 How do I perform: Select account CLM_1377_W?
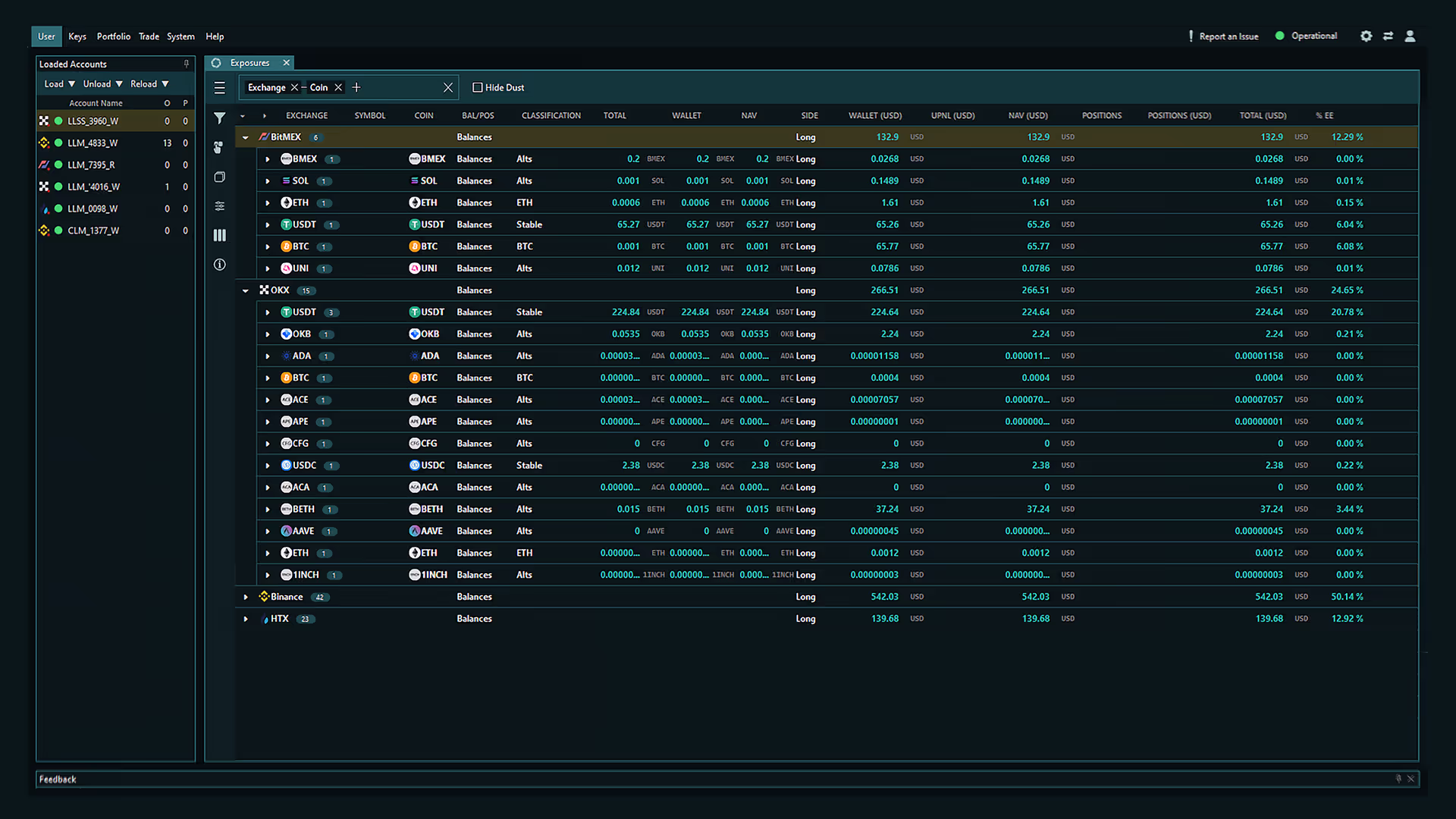pyautogui.click(x=115, y=231)
